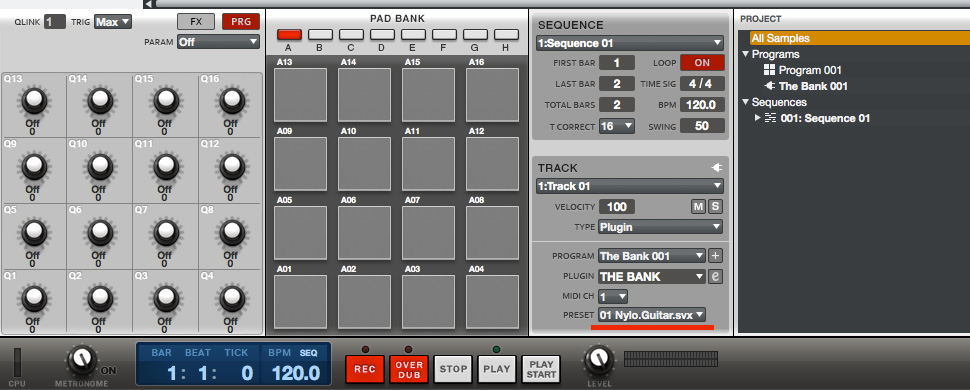Viewport: 970px width, 390px height.
Task: Click the Q11 knob
Action: pyautogui.click(x=166, y=166)
